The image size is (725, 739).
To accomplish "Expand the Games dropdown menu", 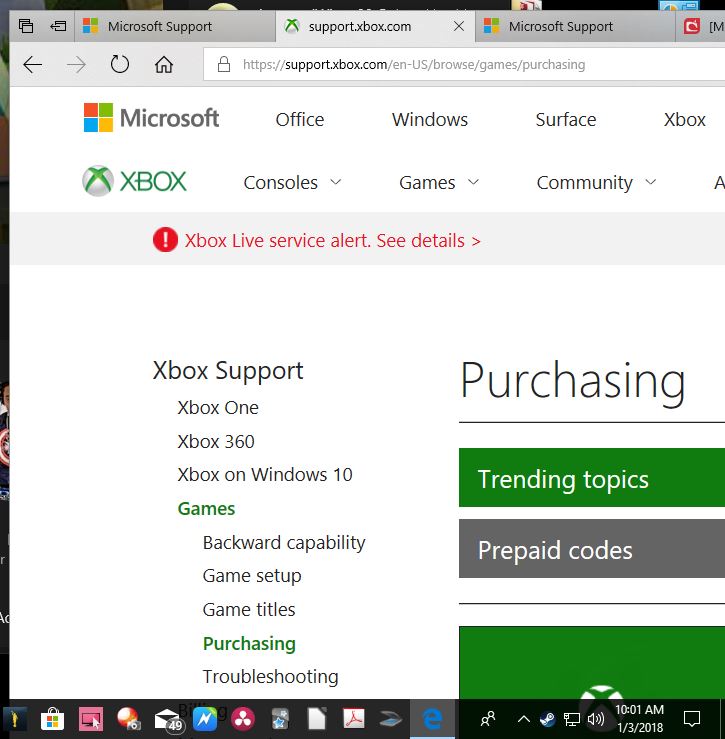I will click(x=439, y=183).
